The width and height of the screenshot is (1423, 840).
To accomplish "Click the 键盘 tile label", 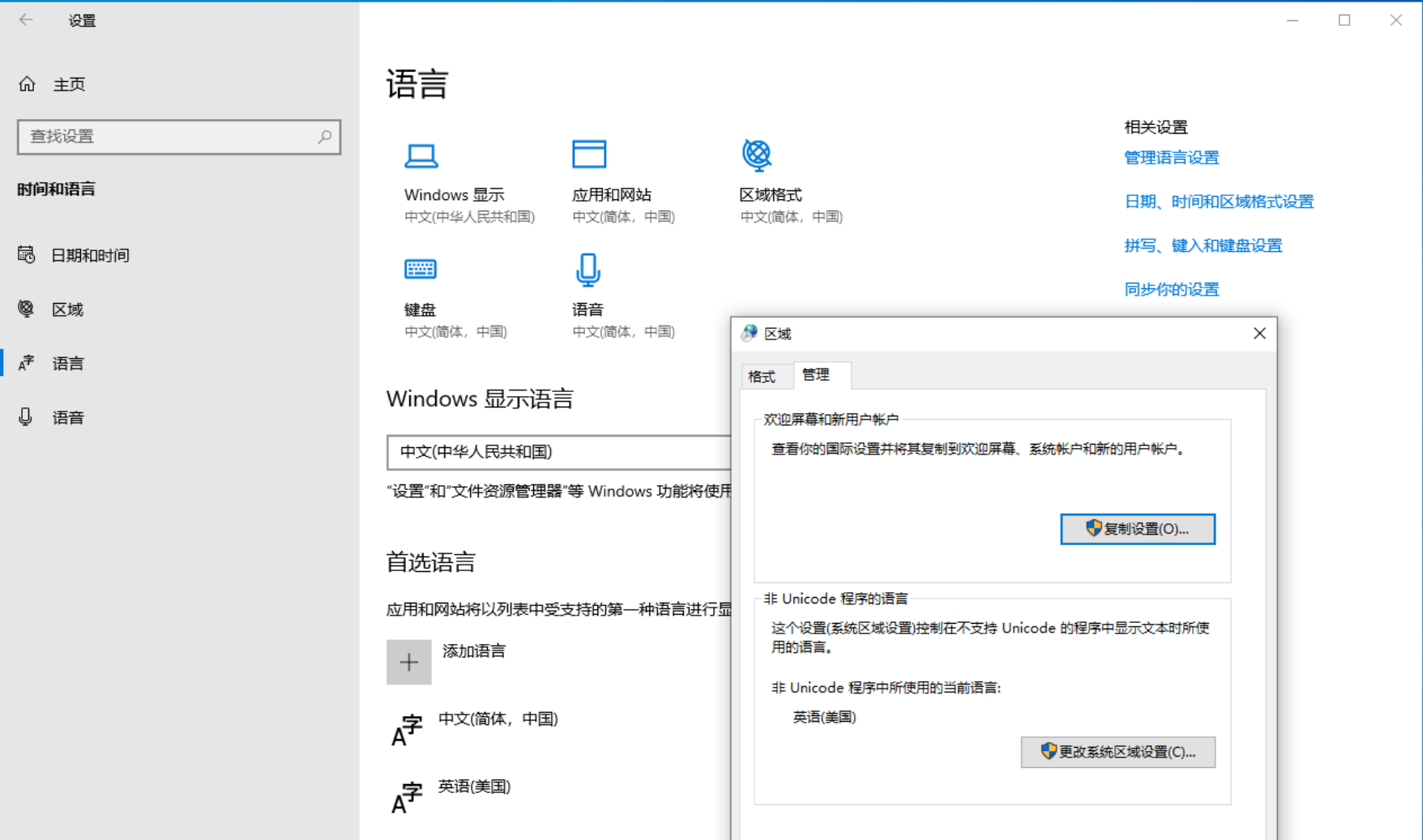I will (420, 309).
